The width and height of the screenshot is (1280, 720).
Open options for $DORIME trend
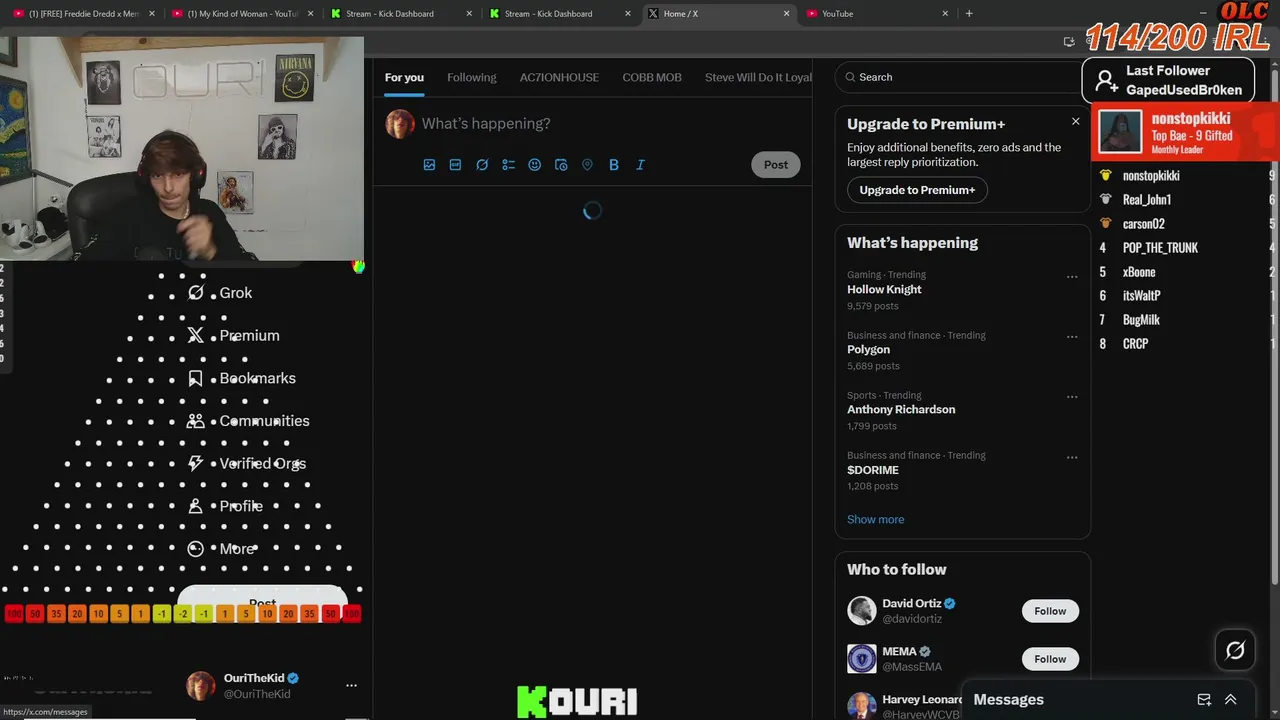tap(1072, 457)
